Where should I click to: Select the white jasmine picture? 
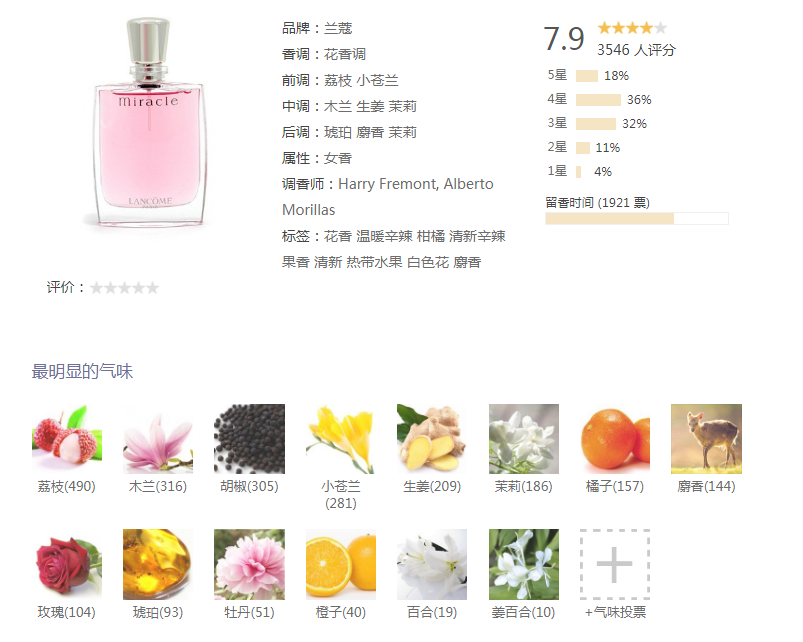(x=523, y=439)
